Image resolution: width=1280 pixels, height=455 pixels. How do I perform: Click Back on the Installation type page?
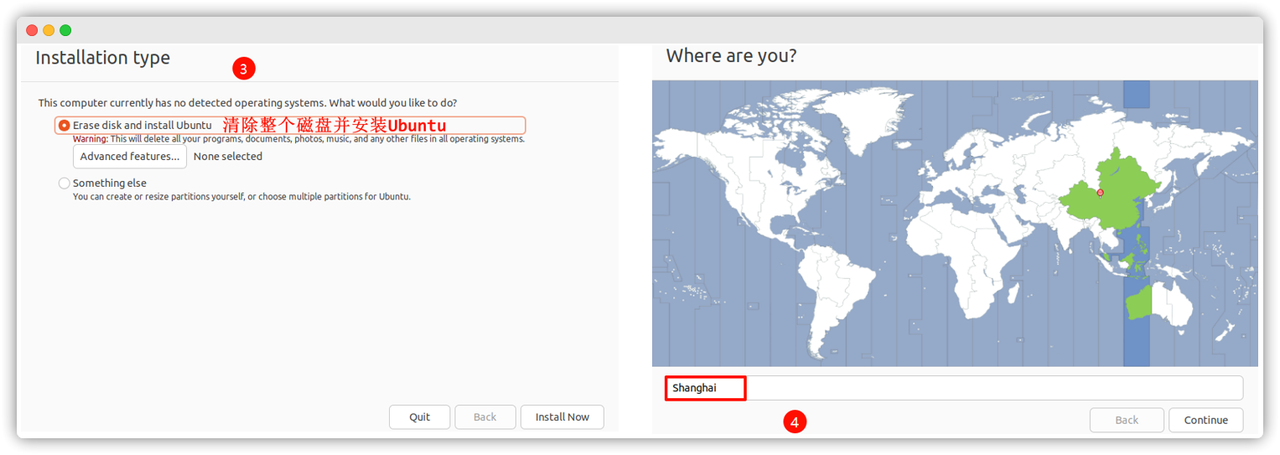(485, 417)
